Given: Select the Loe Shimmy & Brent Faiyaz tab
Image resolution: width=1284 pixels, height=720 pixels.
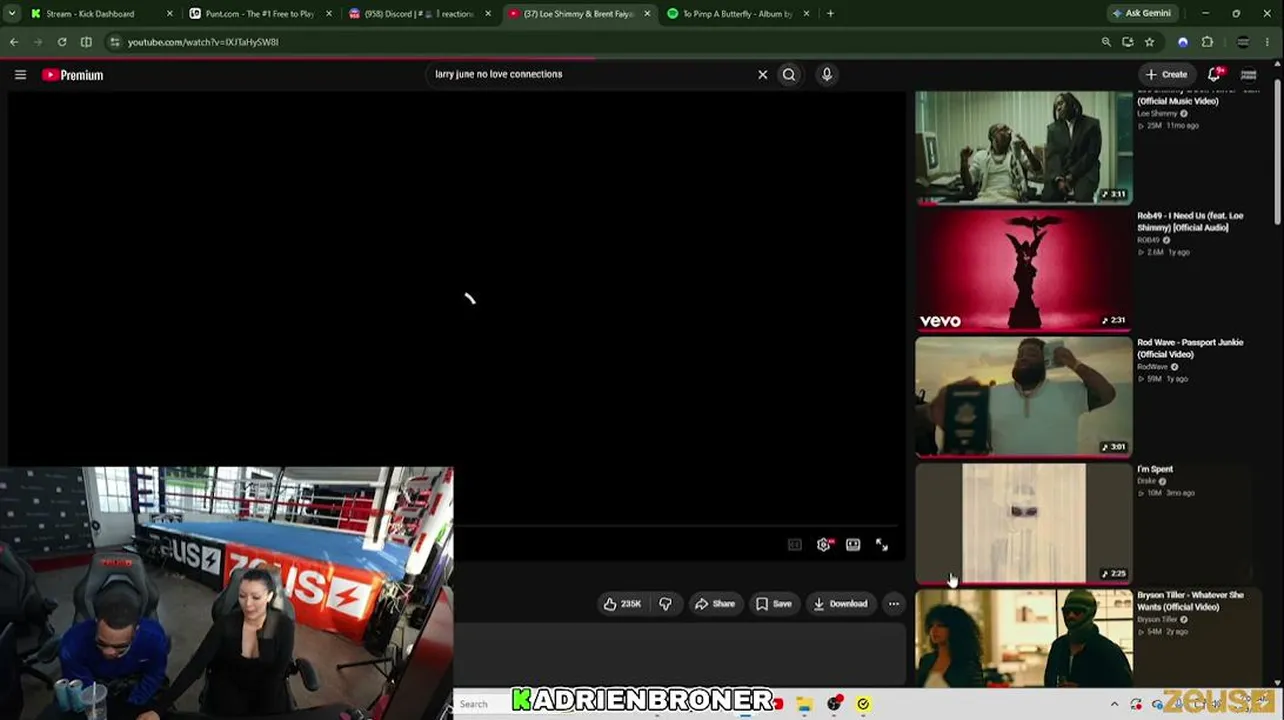Looking at the screenshot, I should click(x=580, y=14).
